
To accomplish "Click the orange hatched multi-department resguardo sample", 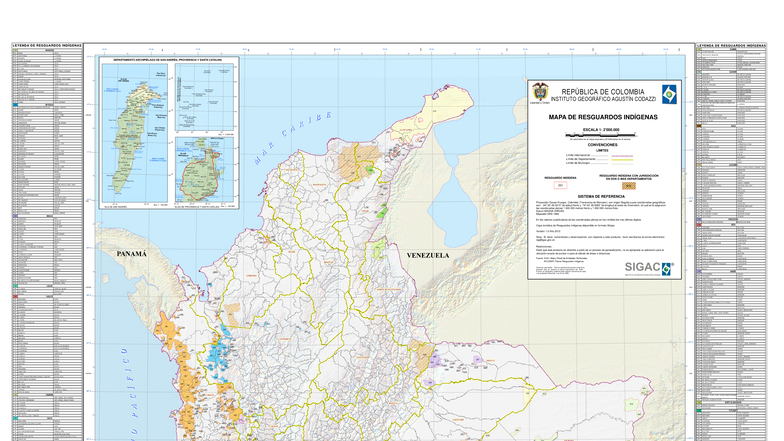I will [x=629, y=186].
